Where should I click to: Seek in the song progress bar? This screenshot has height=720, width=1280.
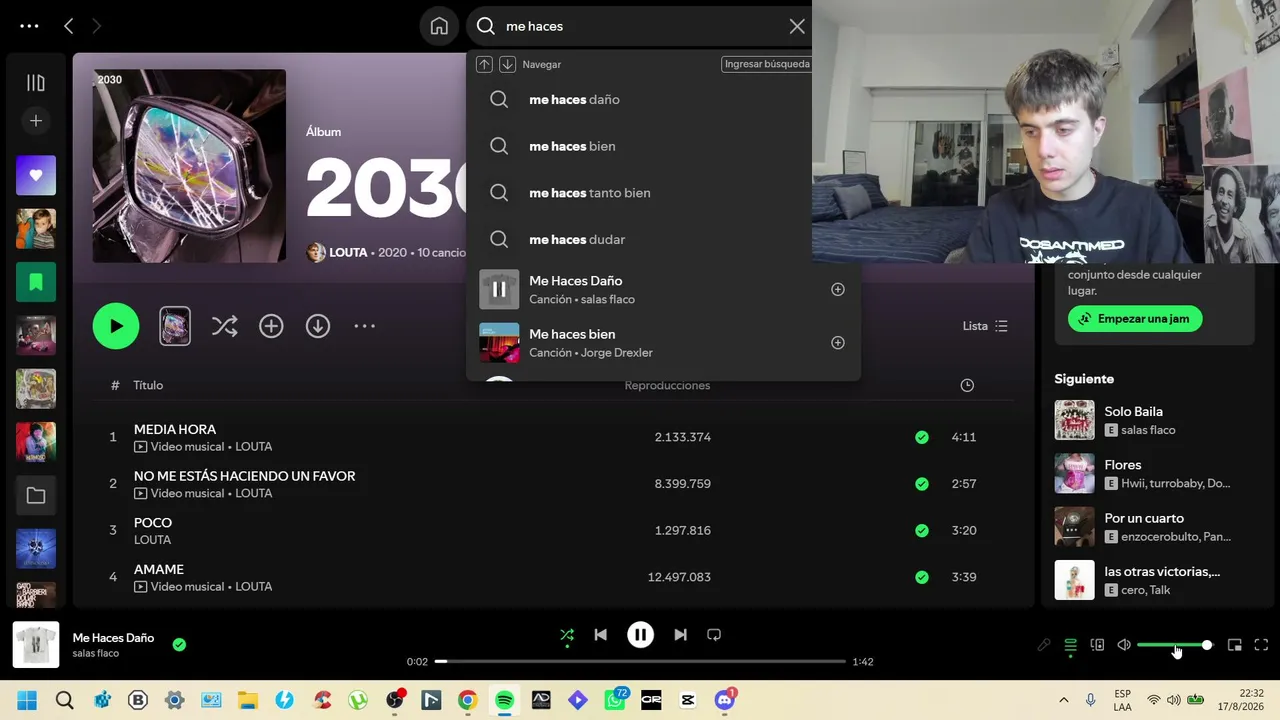pos(640,661)
